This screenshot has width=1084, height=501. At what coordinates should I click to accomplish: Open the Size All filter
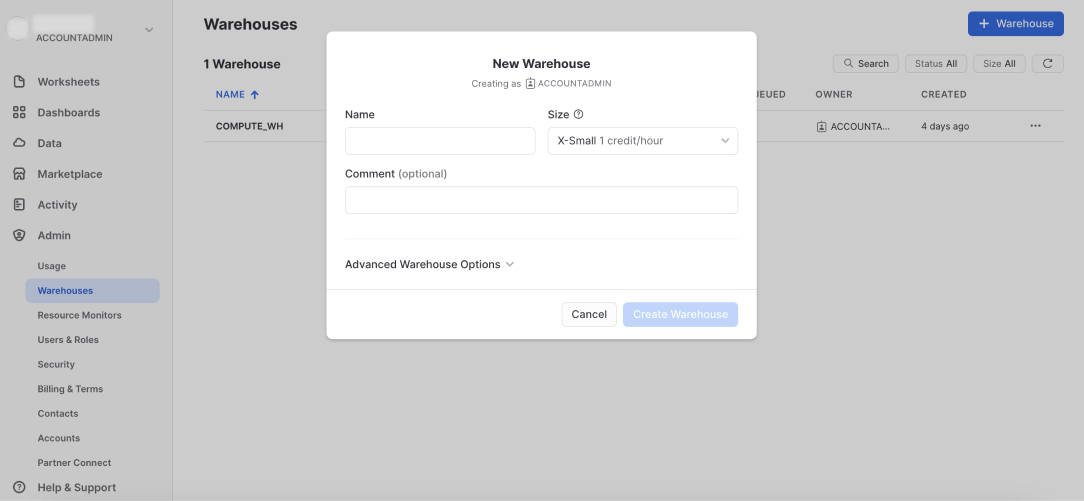click(x=999, y=64)
